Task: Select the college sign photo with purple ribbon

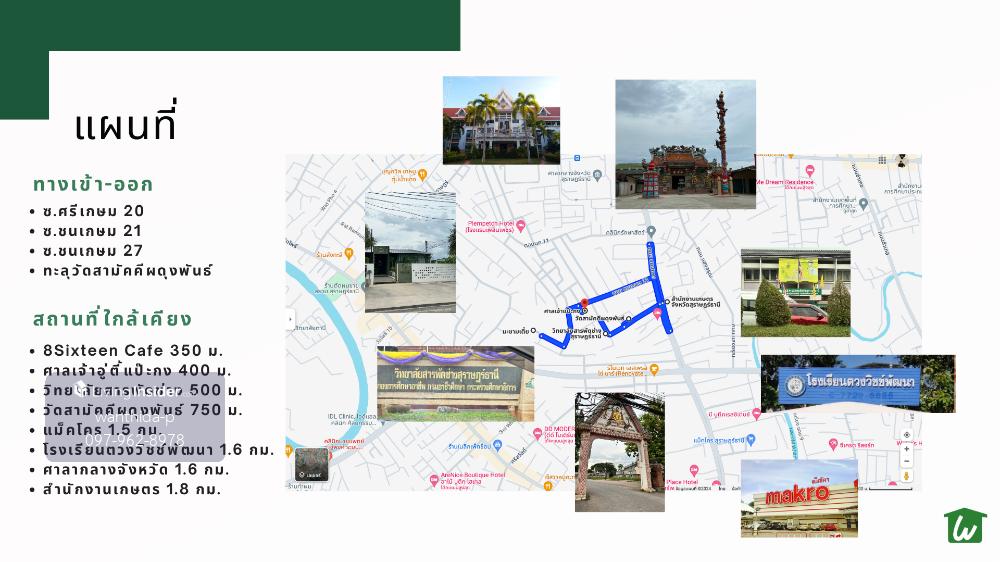Action: [455, 383]
